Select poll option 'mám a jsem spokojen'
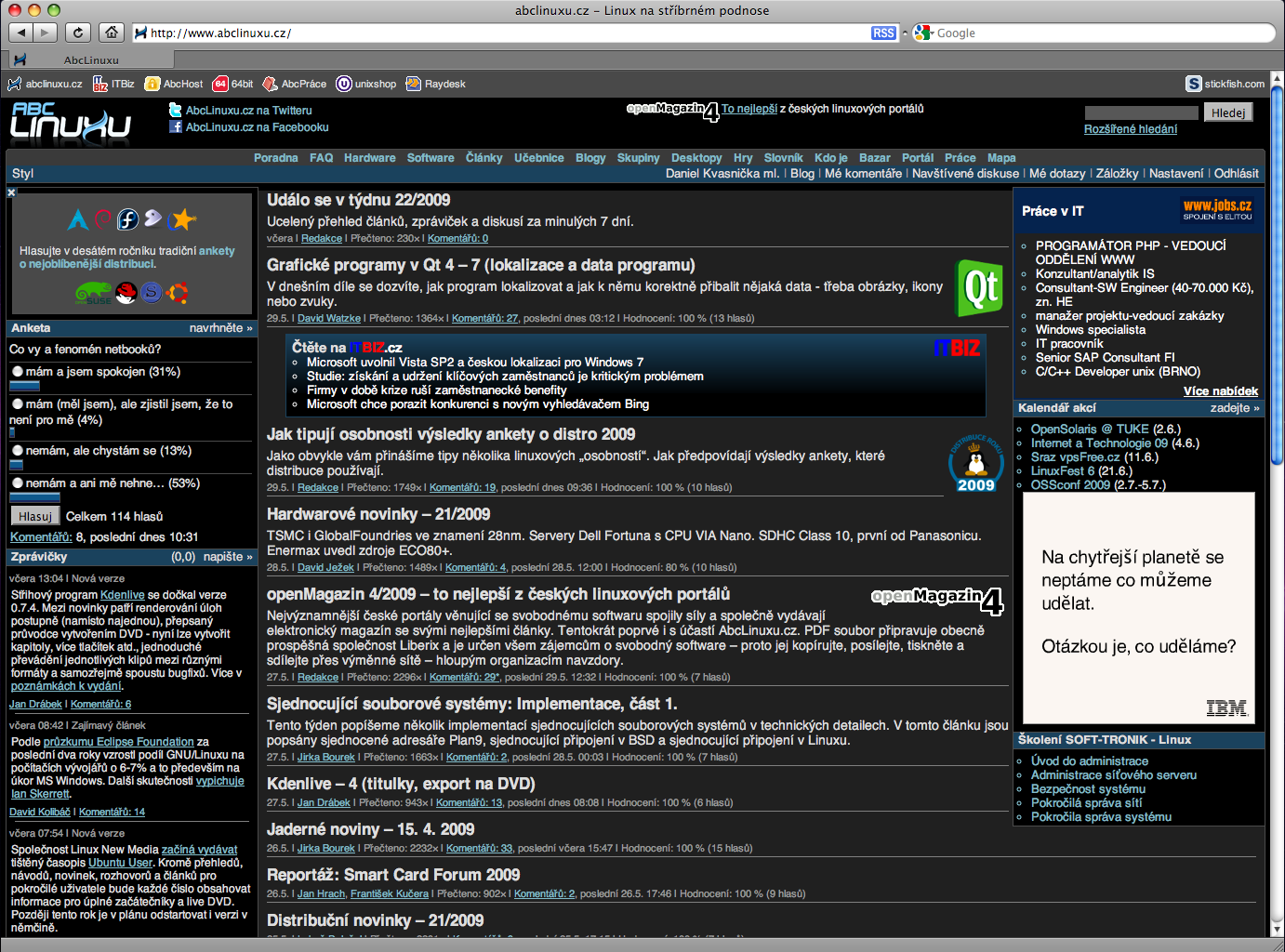1285x952 pixels. (x=18, y=372)
